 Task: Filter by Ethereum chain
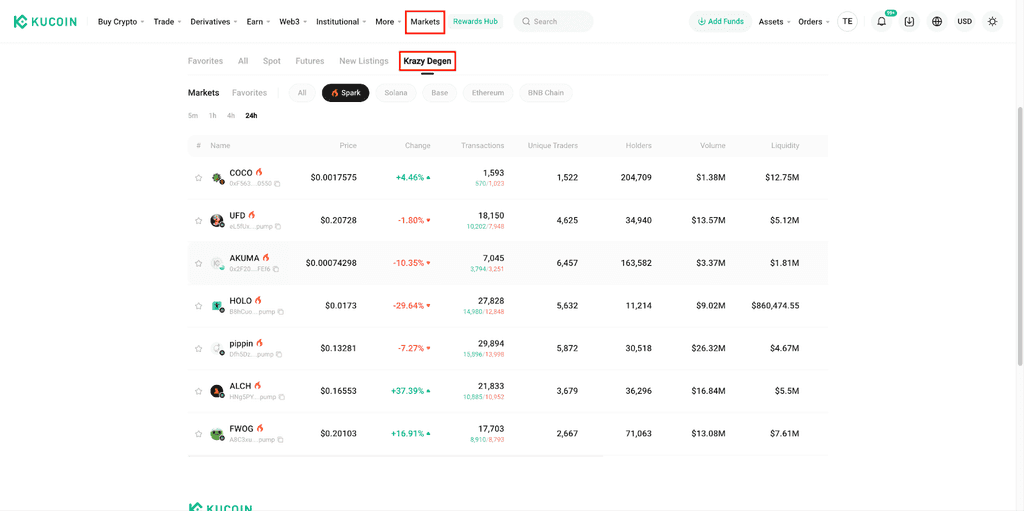[488, 93]
